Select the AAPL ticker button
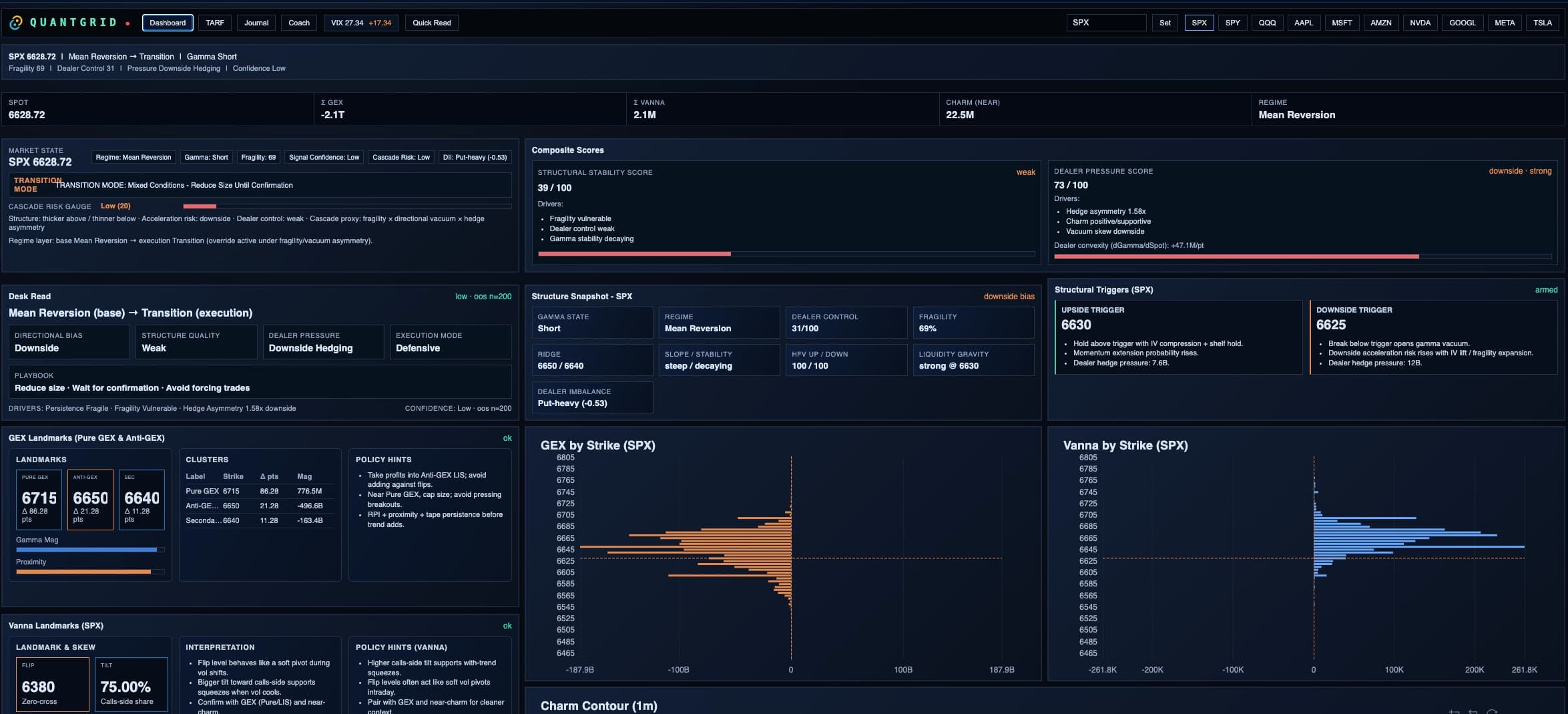 1303,23
